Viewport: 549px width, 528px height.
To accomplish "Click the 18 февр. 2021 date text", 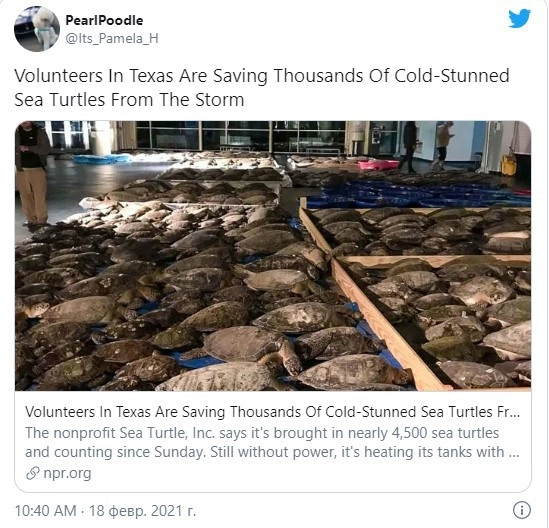I will 143,511.
